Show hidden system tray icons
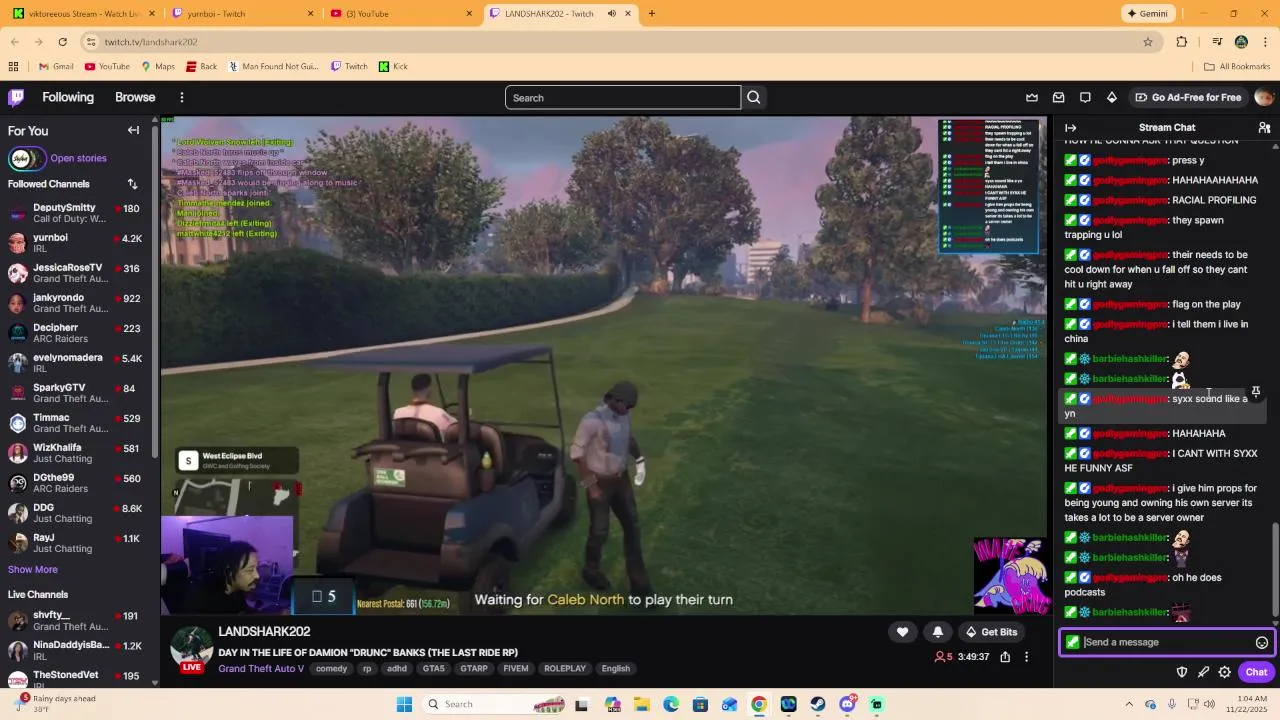Viewport: 1280px width, 720px height. coord(1129,704)
